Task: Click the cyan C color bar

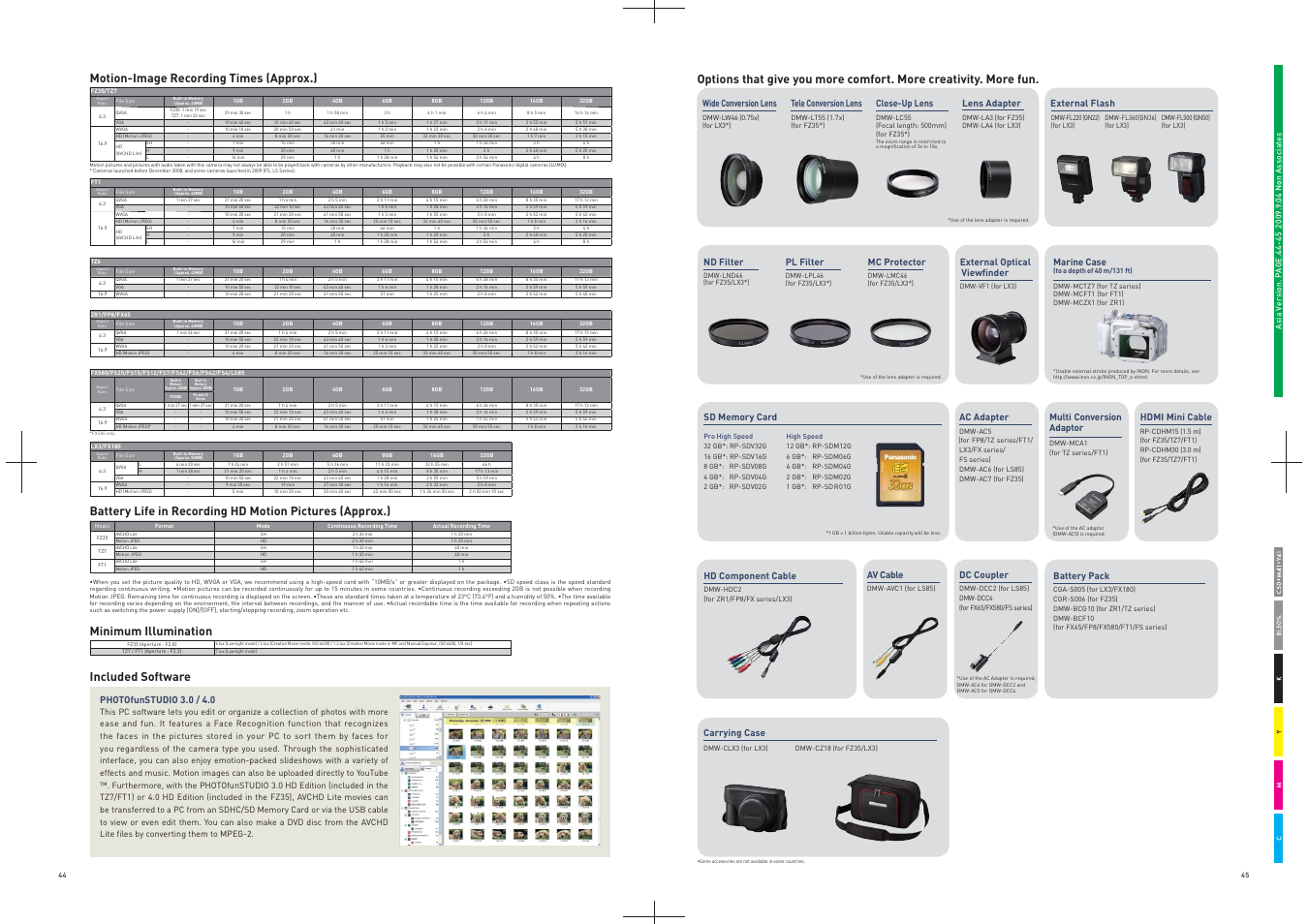Action: [1278, 838]
